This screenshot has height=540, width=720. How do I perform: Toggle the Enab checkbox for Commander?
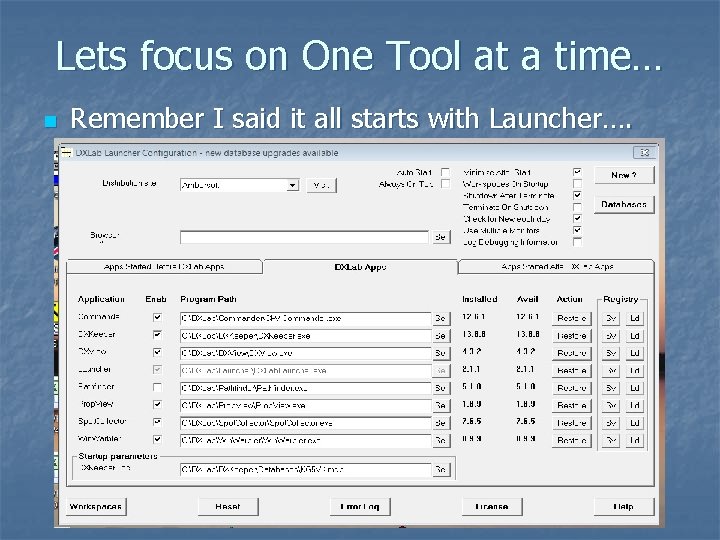pos(157,317)
